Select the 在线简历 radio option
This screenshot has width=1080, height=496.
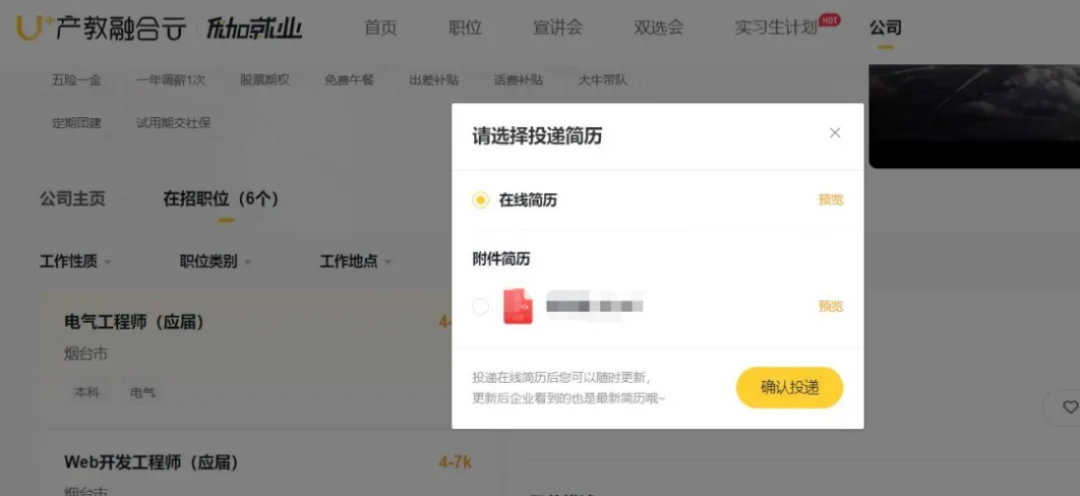pos(481,200)
